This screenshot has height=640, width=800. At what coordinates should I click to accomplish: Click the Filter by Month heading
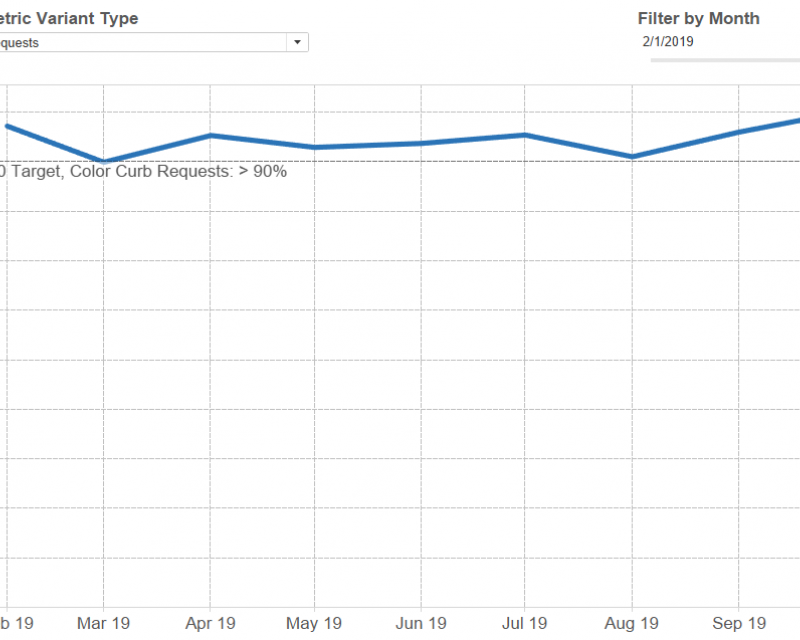click(x=698, y=18)
